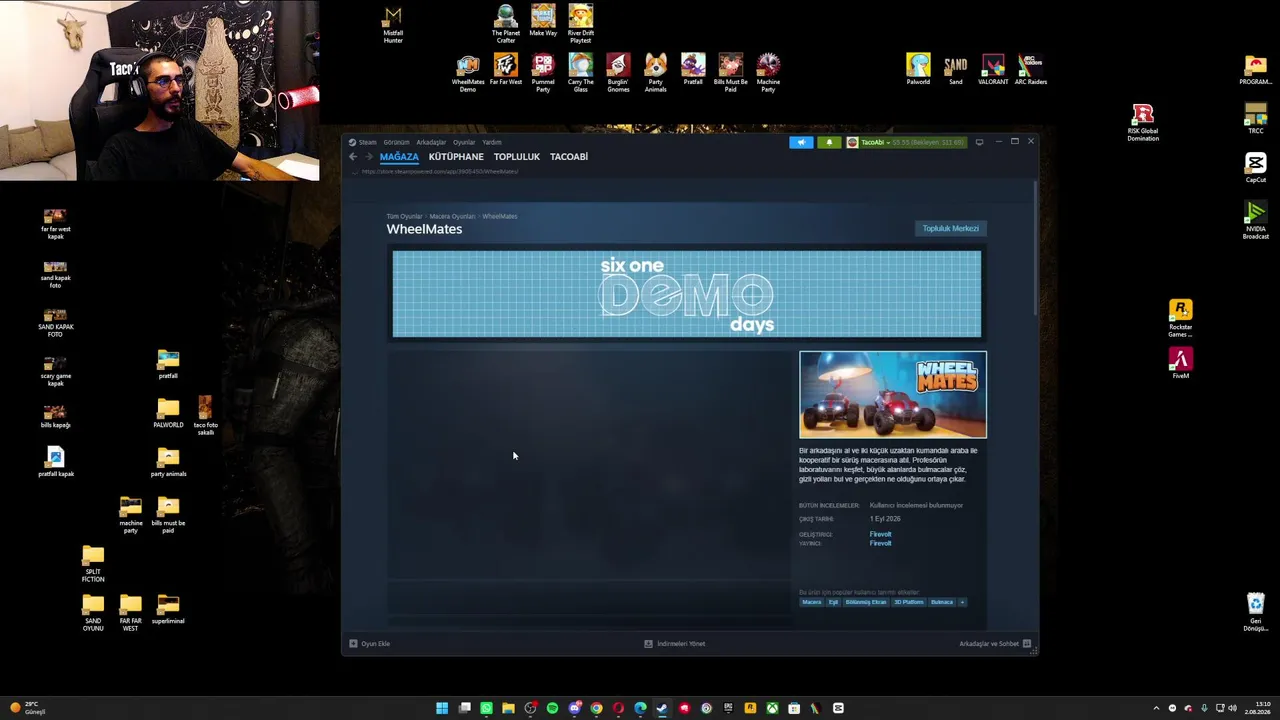
Task: Open the Burglin' Gnomes desktop shortcut
Action: pos(618,74)
